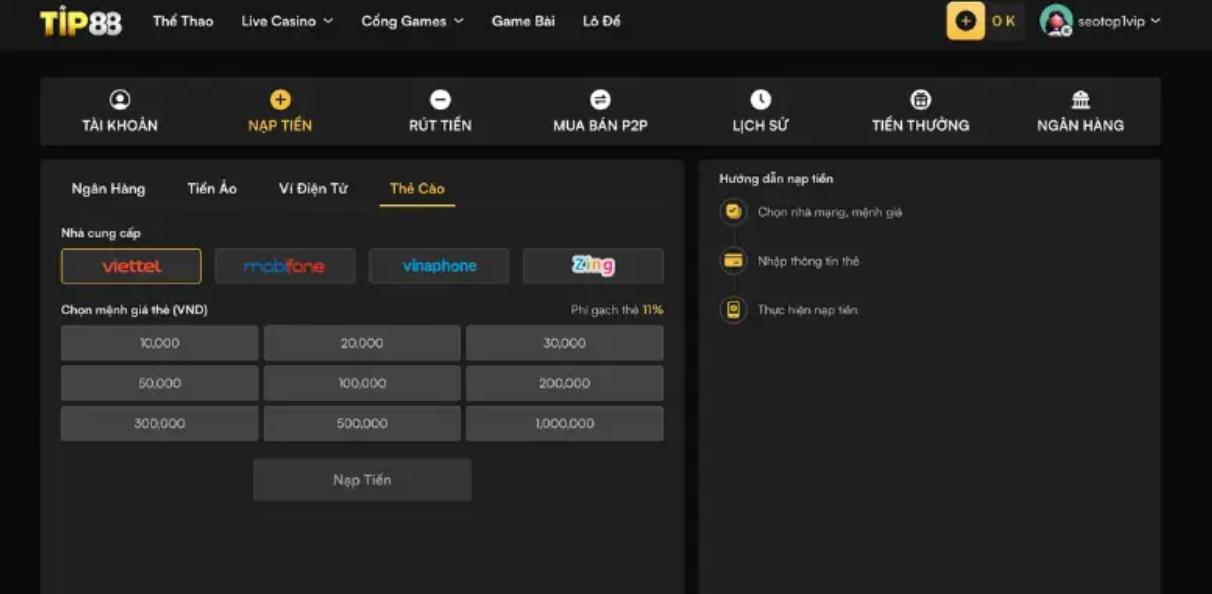The image size is (1212, 594).
Task: Open the seotop1vip account dropdown arrow
Action: tap(1156, 21)
